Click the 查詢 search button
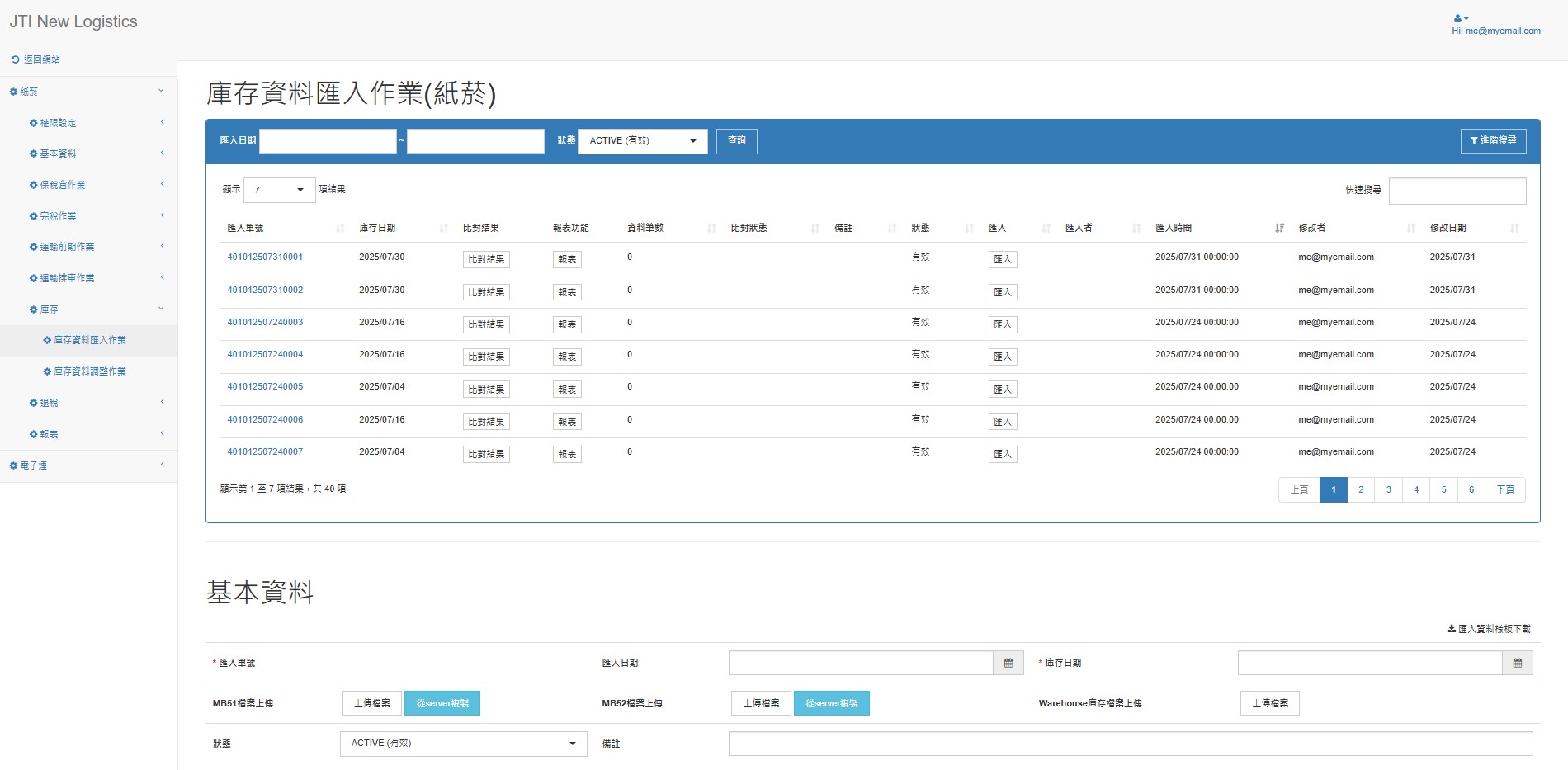The image size is (1568, 770). click(x=736, y=141)
